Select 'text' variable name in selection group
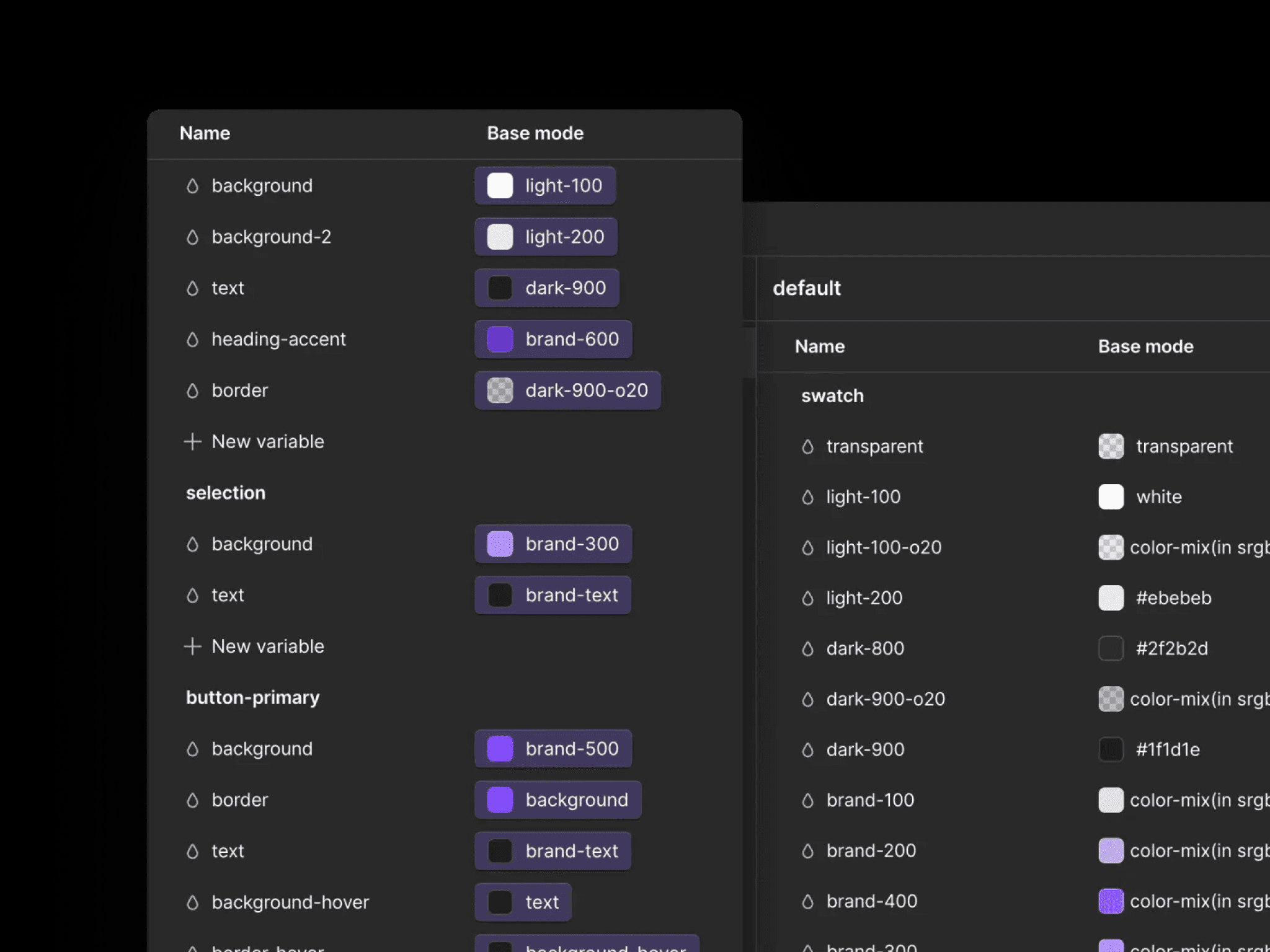 point(228,595)
